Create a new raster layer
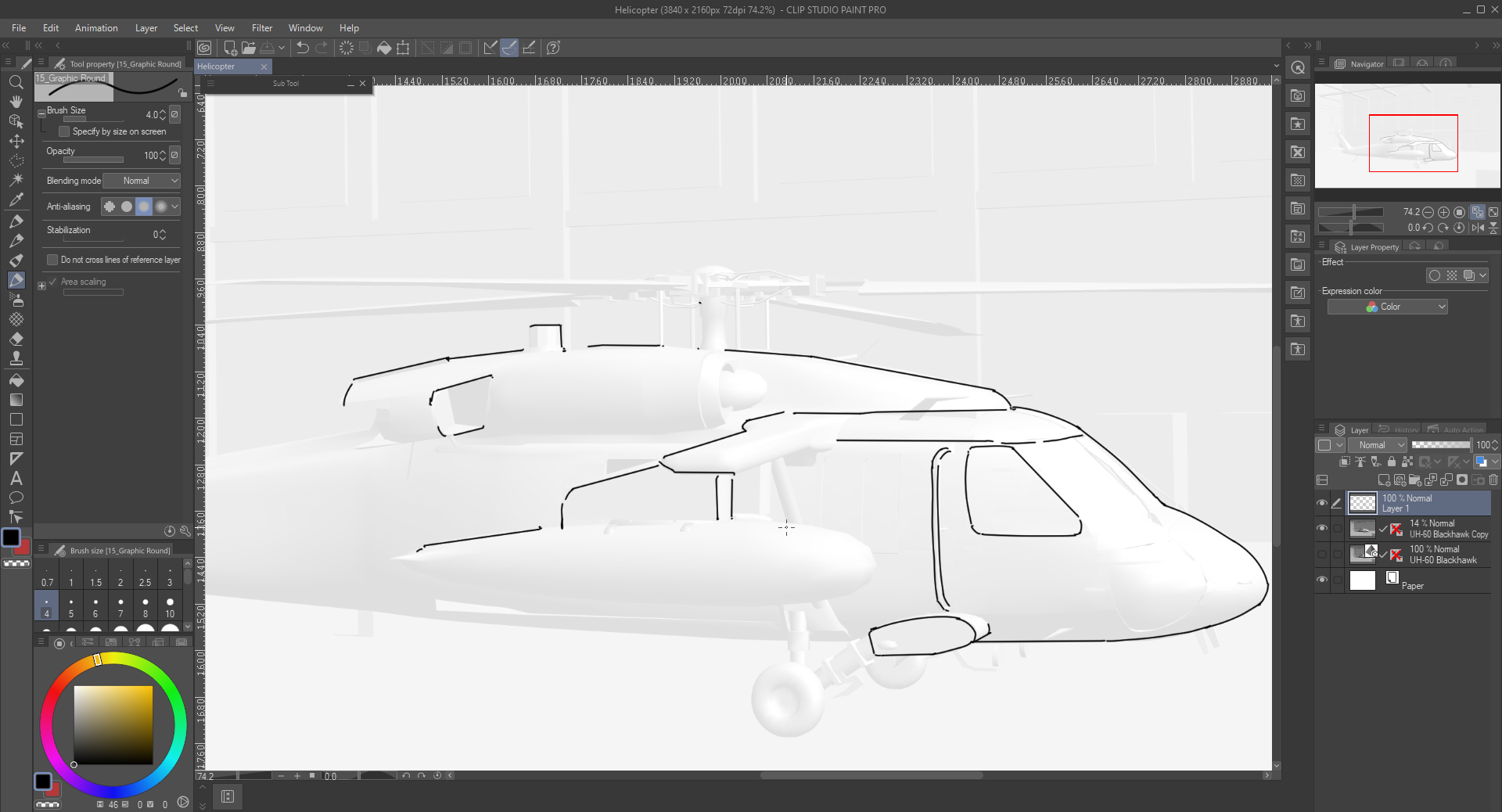 point(1383,480)
